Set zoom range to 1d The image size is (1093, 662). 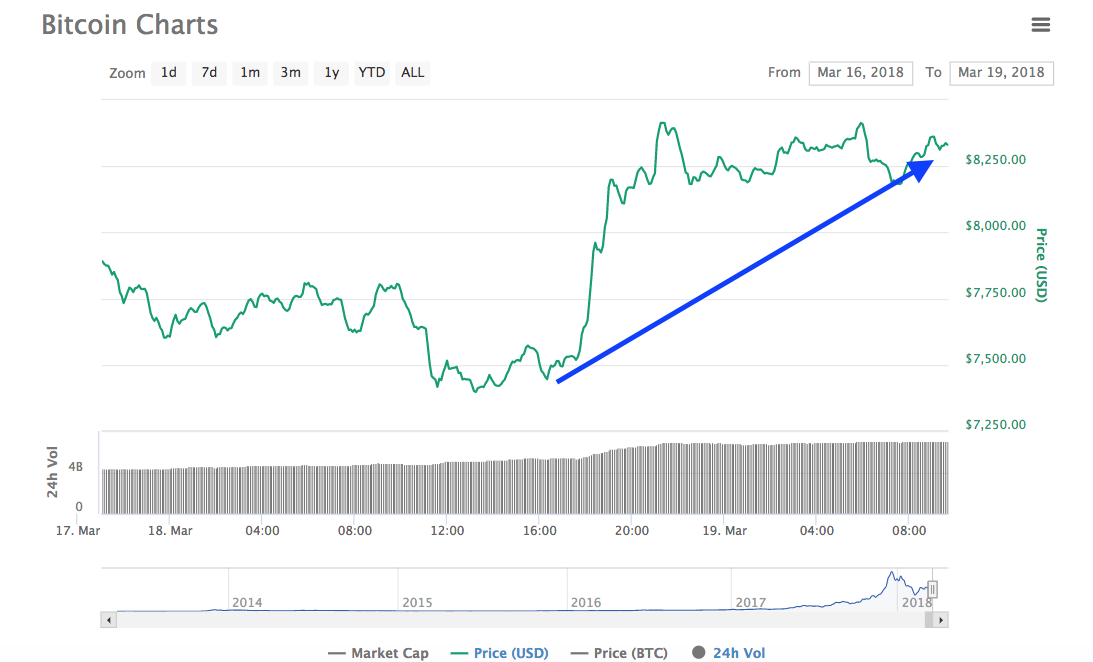[x=169, y=72]
